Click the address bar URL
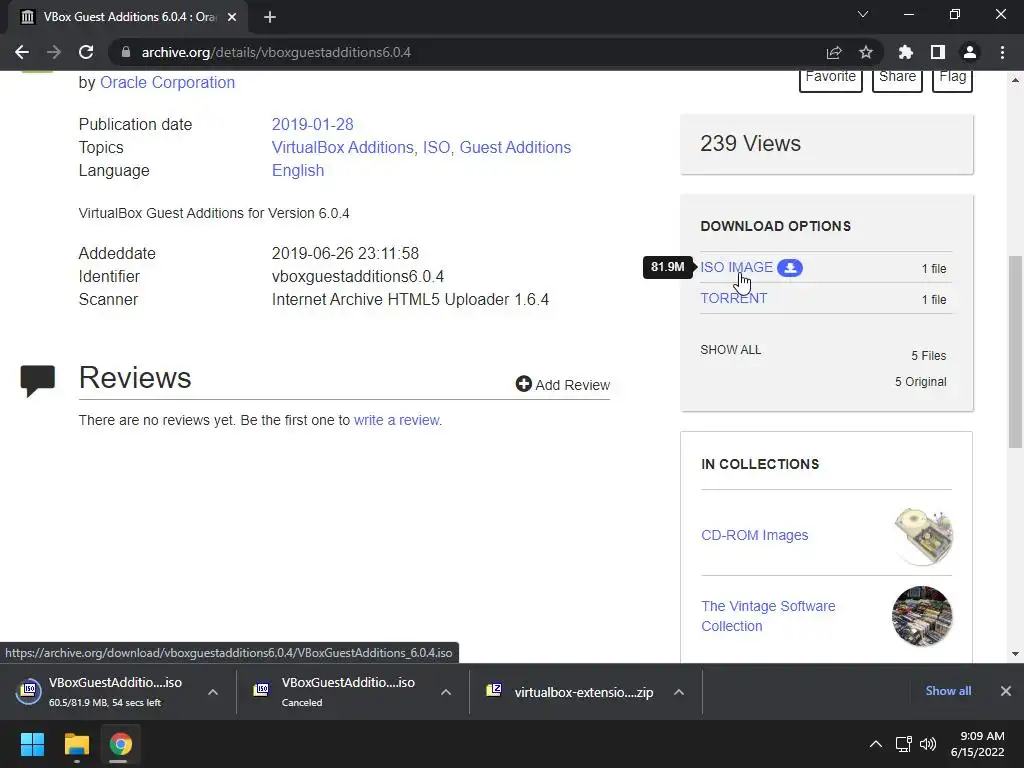The width and height of the screenshot is (1024, 768). [276, 52]
